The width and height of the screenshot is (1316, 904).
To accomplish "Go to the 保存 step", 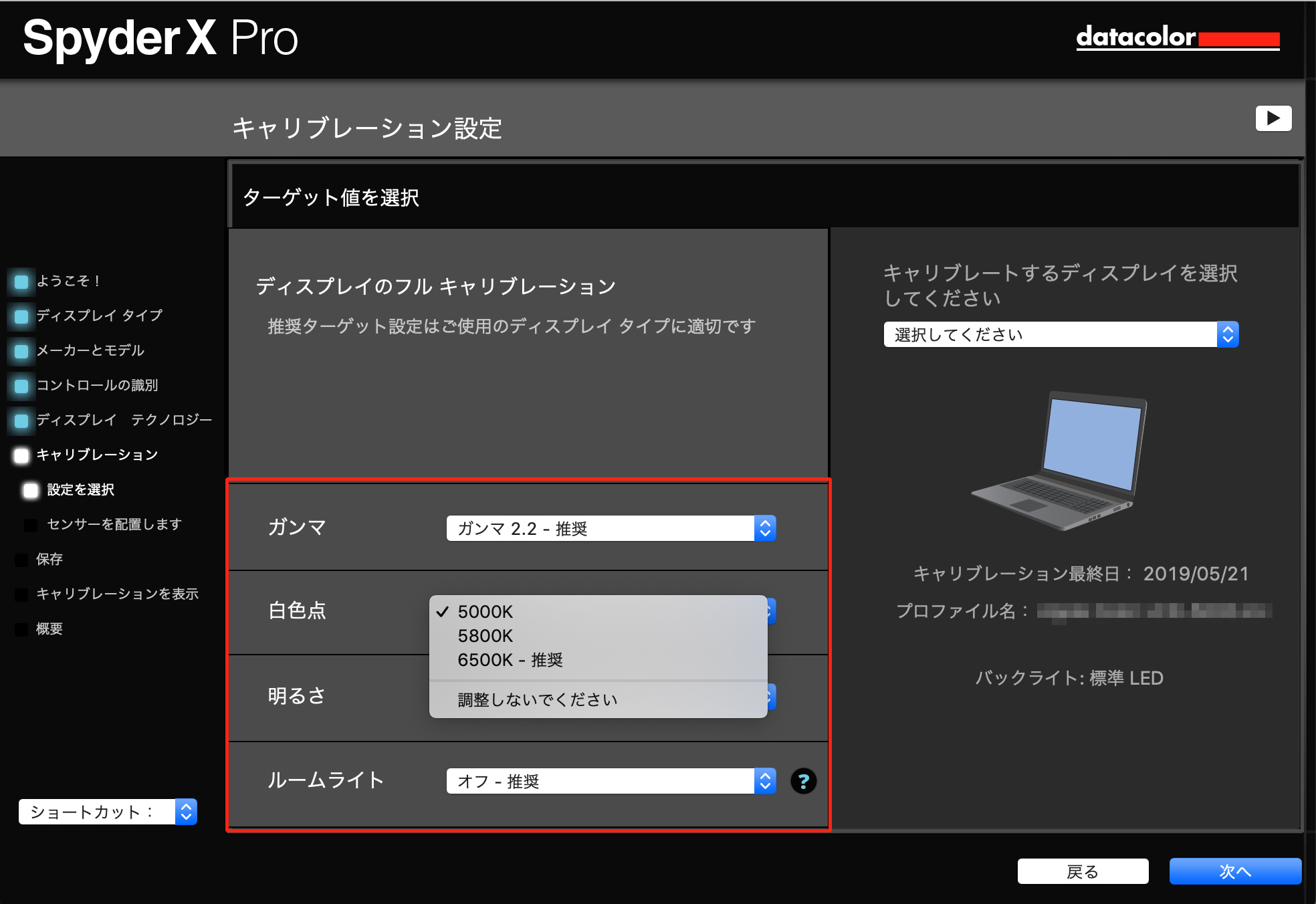I will coord(40,559).
